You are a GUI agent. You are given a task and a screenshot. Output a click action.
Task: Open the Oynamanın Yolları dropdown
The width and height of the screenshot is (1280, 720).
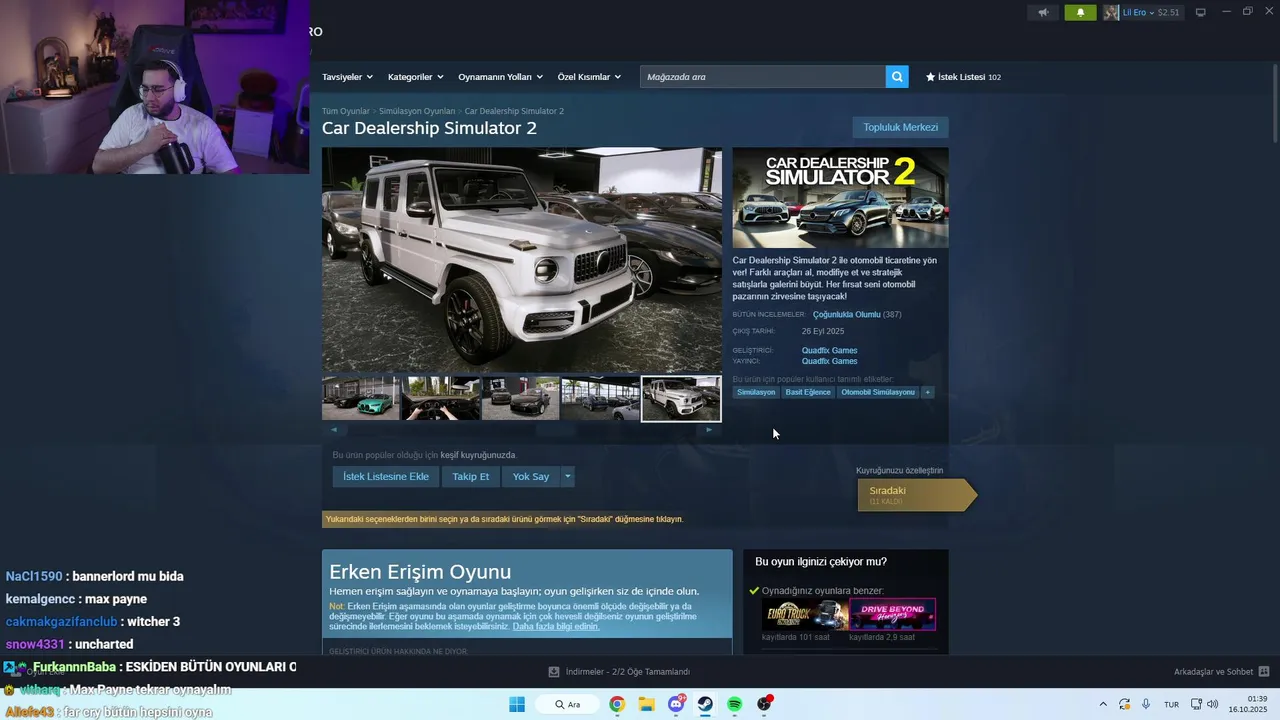[x=500, y=77]
